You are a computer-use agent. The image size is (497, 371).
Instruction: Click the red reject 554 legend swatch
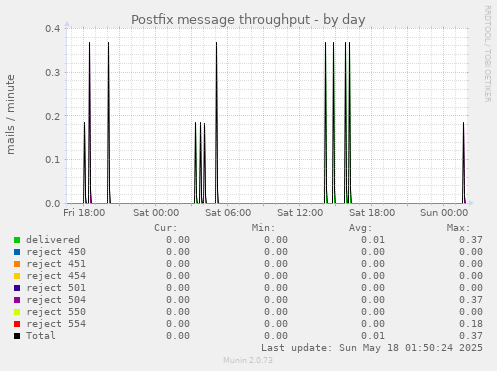[17, 324]
